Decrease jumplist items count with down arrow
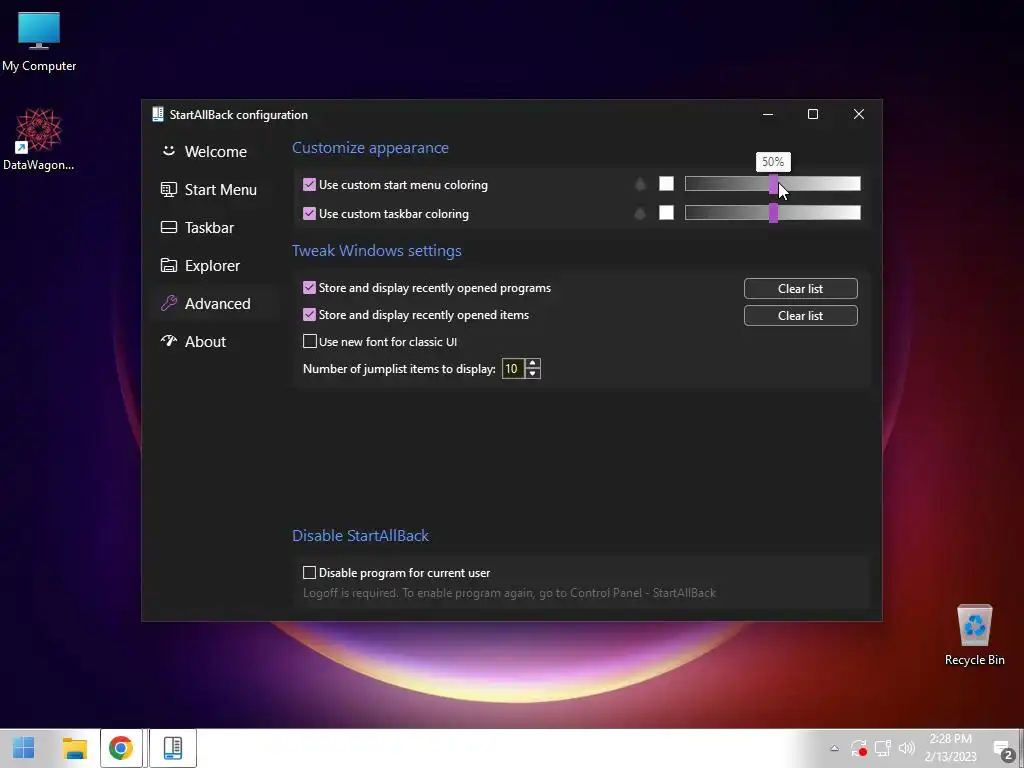This screenshot has height=768, width=1024. coord(533,374)
